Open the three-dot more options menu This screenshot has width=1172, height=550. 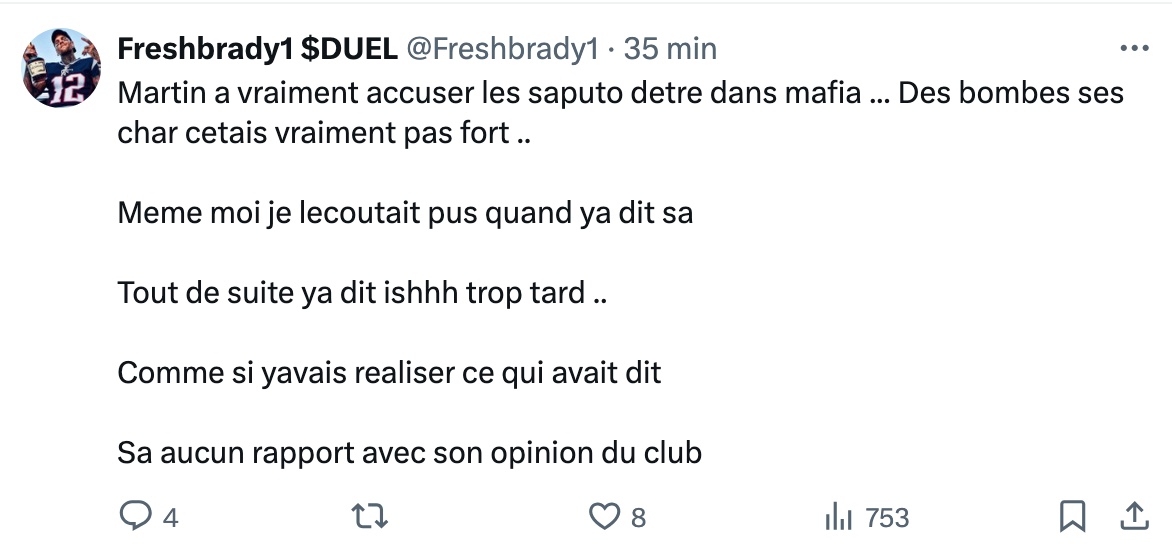coord(1134,49)
